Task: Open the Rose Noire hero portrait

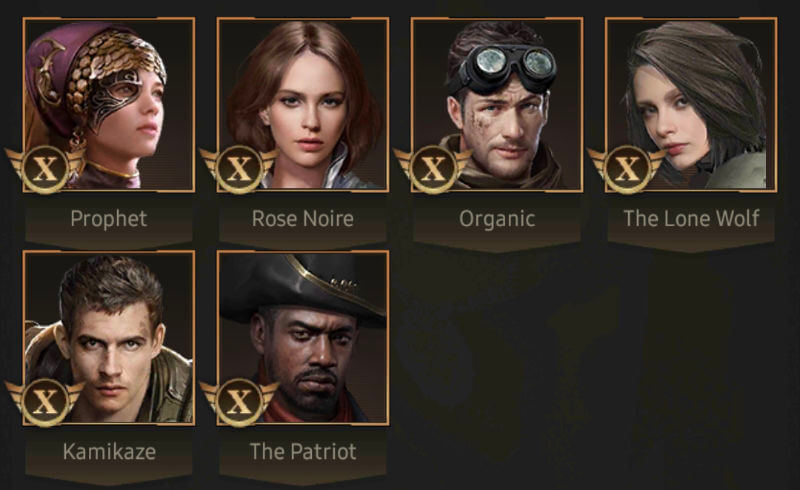Action: point(303,105)
